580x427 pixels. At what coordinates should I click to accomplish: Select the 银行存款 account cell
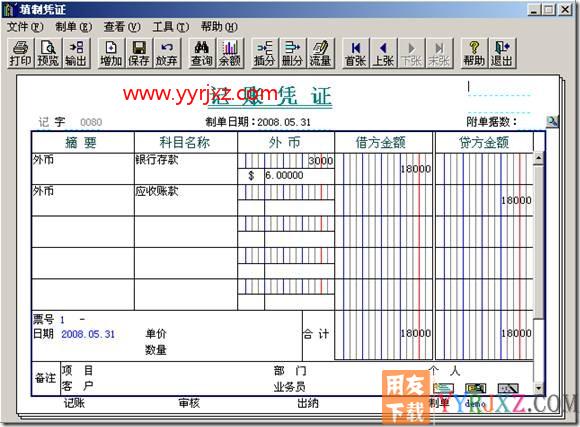tap(186, 169)
